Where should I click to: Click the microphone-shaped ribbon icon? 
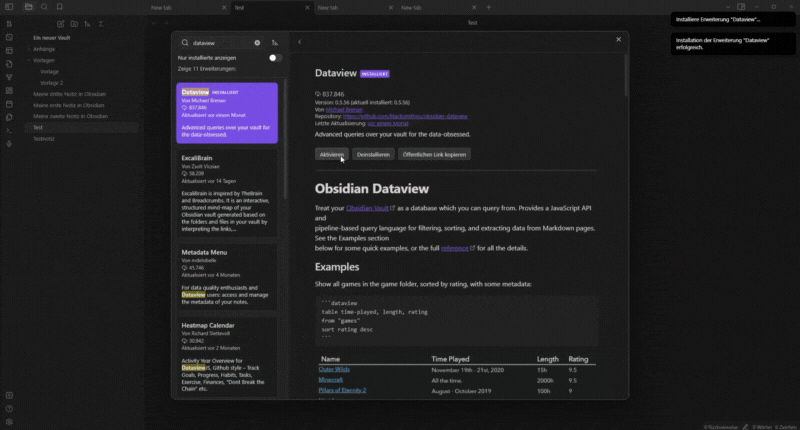pos(9,144)
